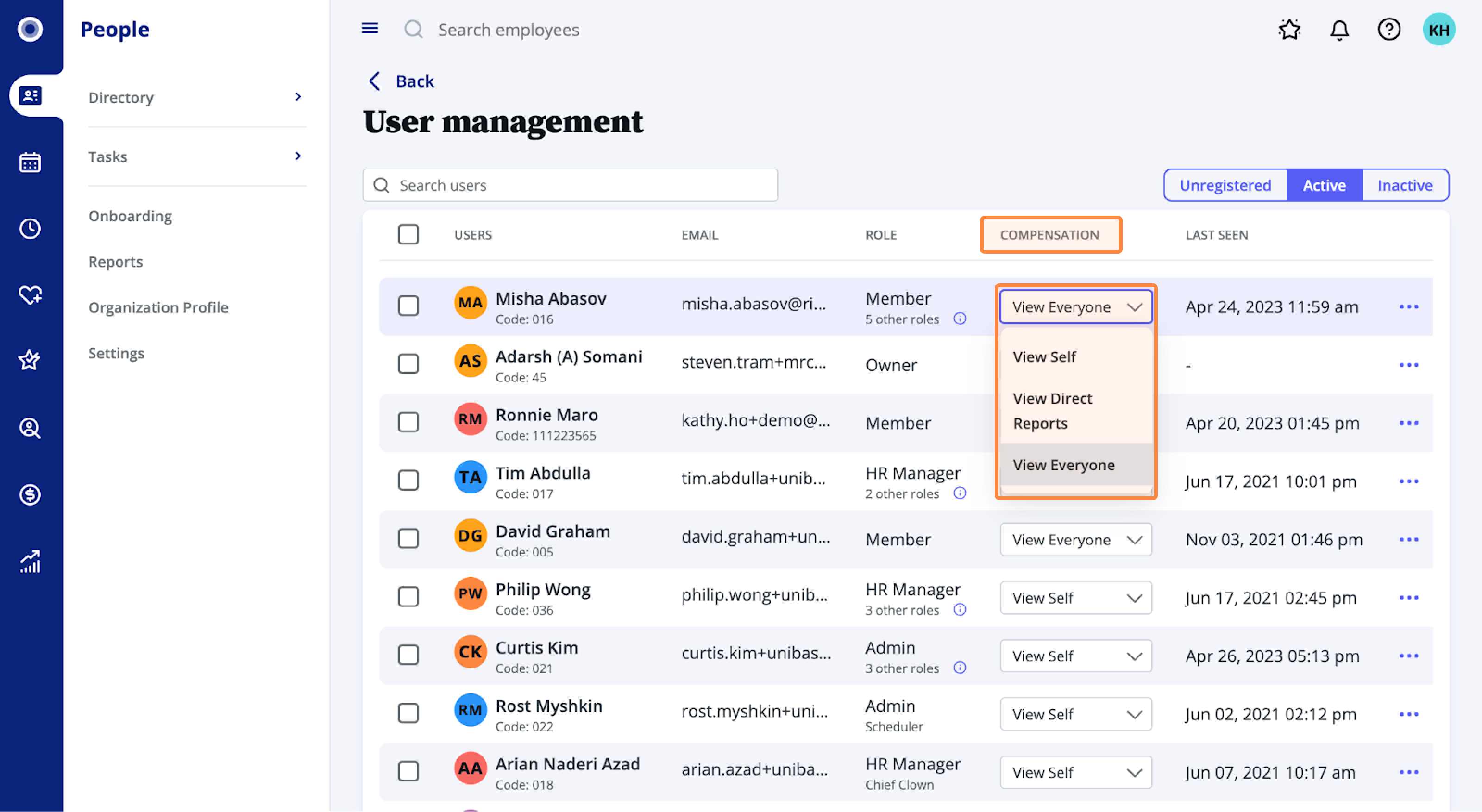Open more options for David Graham
This screenshot has height=812, width=1482.
(1409, 539)
